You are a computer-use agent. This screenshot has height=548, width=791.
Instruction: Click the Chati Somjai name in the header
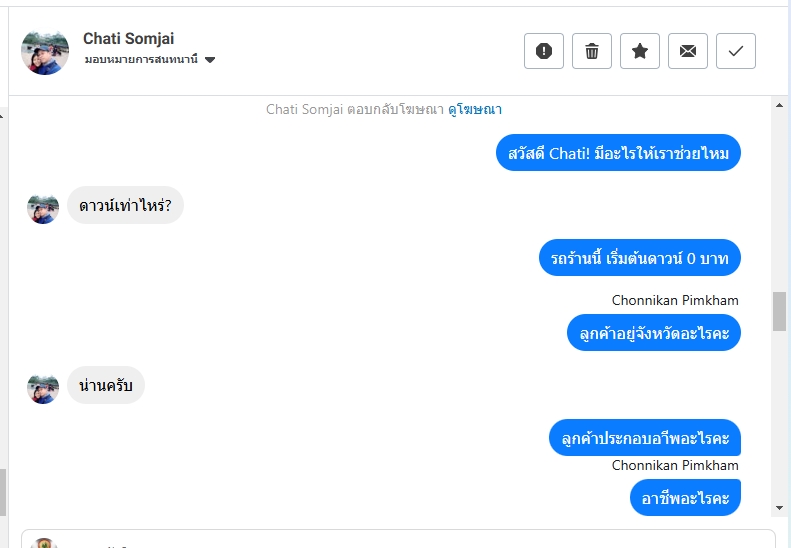click(x=128, y=39)
